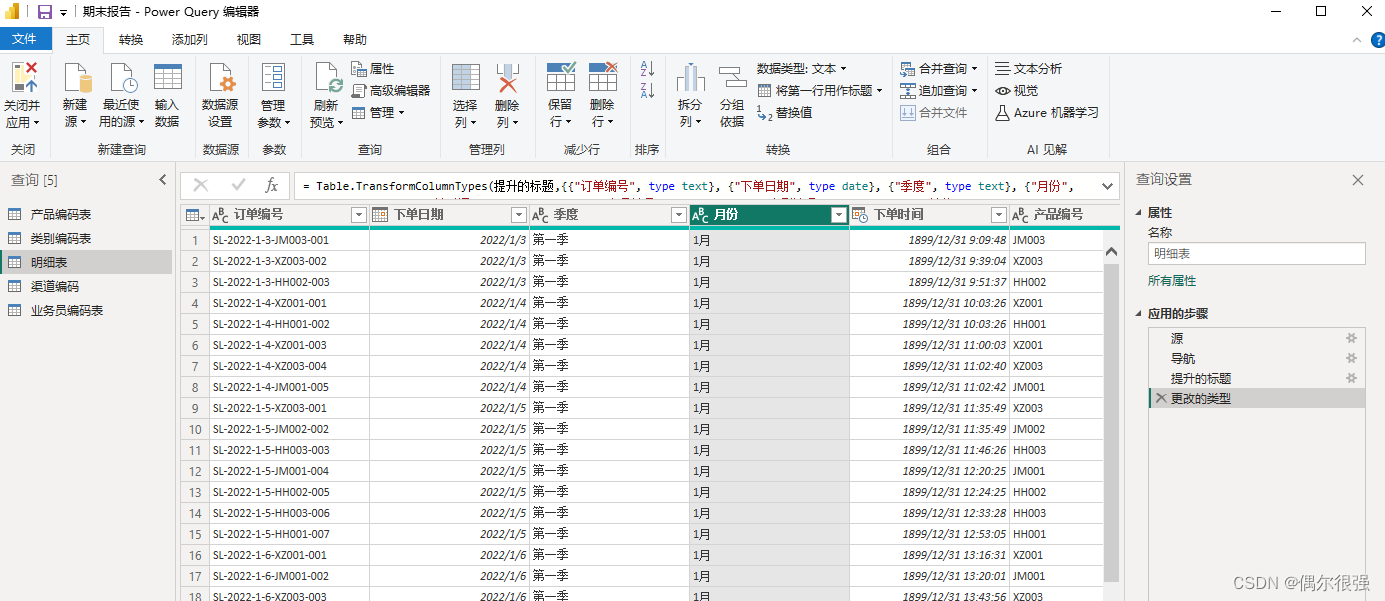Image resolution: width=1385 pixels, height=601 pixels.
Task: Click Manage Parameters (管理参数) icon
Action: coord(273,78)
